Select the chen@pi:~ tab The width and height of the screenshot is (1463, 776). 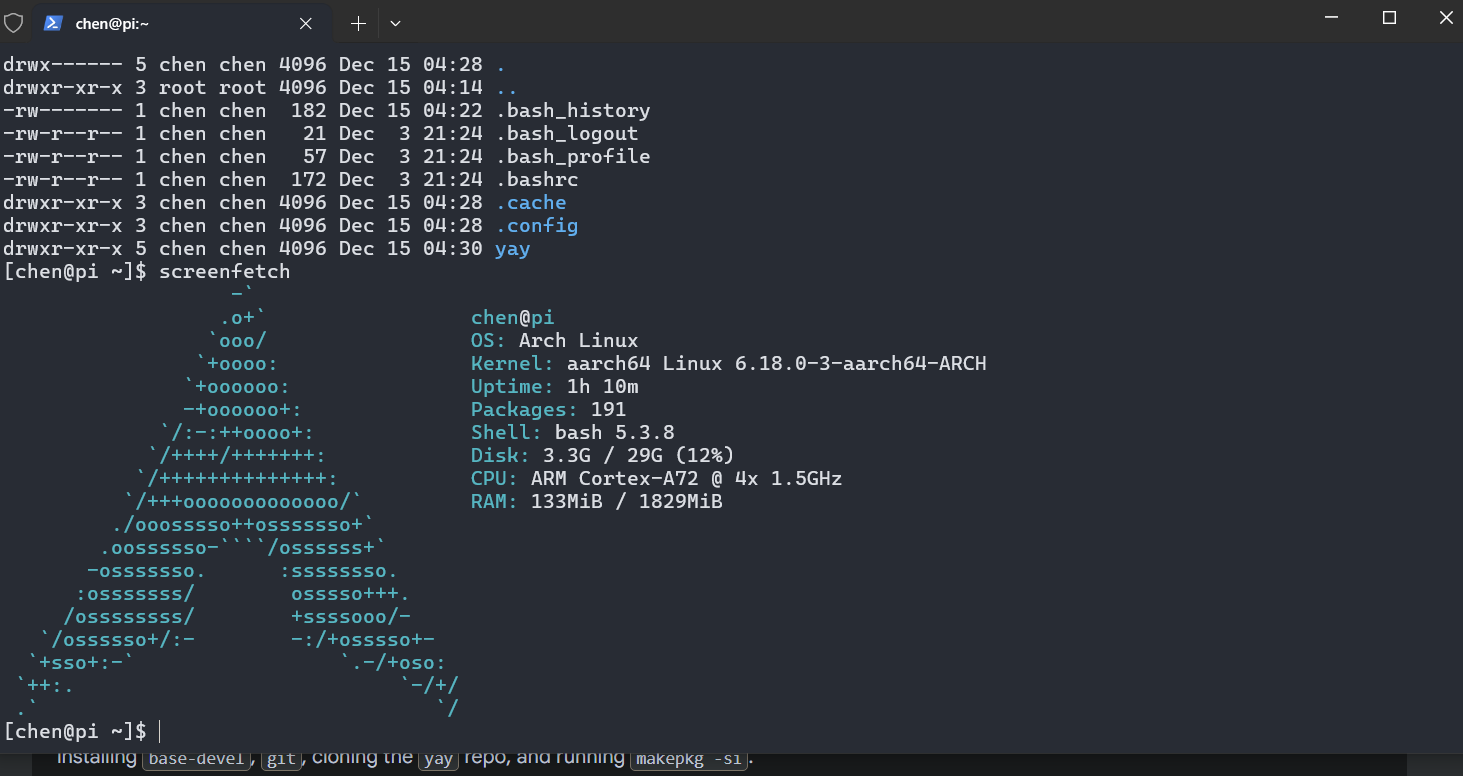pyautogui.click(x=181, y=23)
